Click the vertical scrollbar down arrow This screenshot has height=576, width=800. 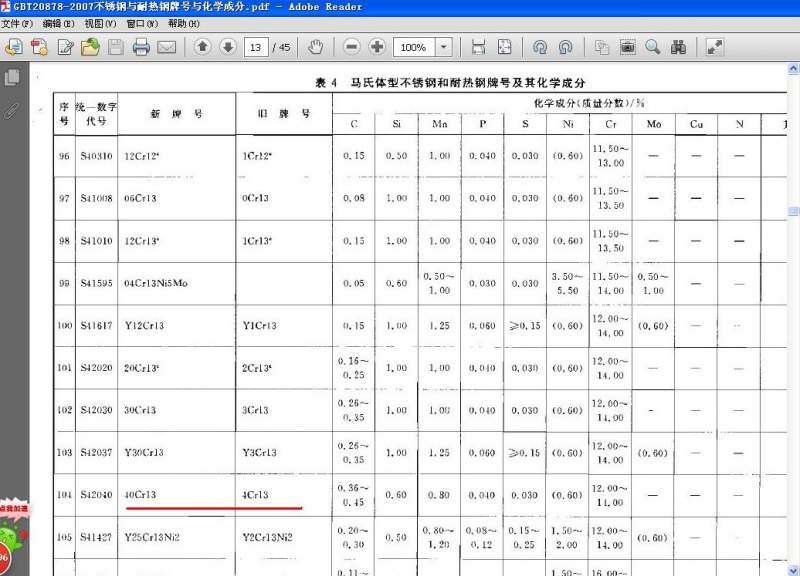click(x=793, y=569)
